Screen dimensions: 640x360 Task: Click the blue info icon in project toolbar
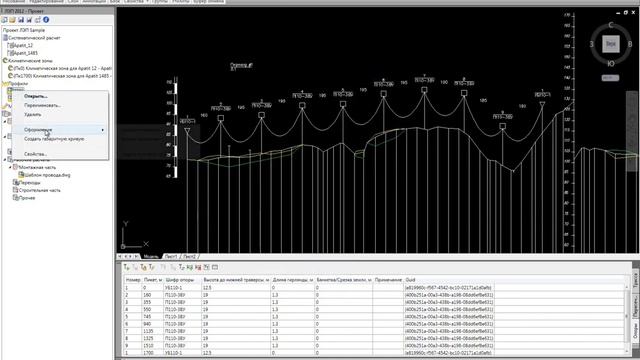coord(46,20)
